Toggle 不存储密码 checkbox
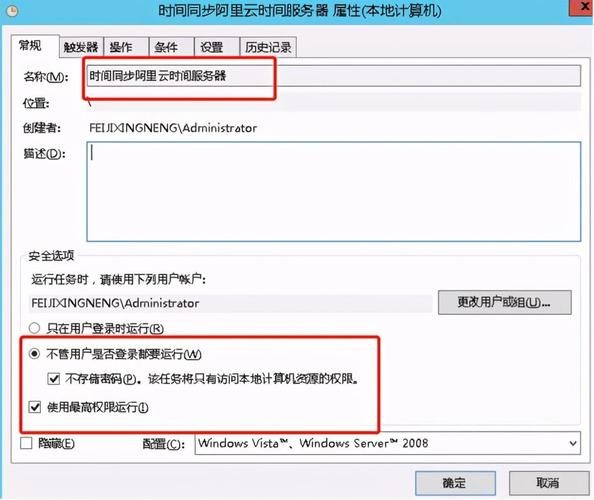The height and width of the screenshot is (500, 594). pos(53,378)
